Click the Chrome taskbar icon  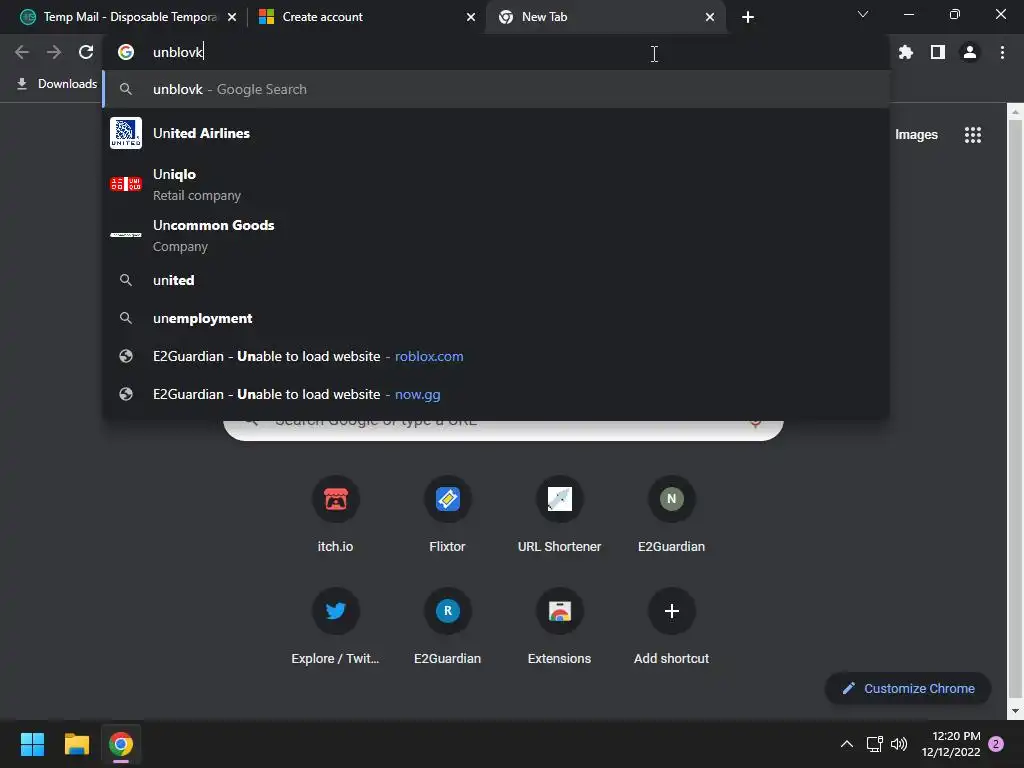click(x=121, y=744)
